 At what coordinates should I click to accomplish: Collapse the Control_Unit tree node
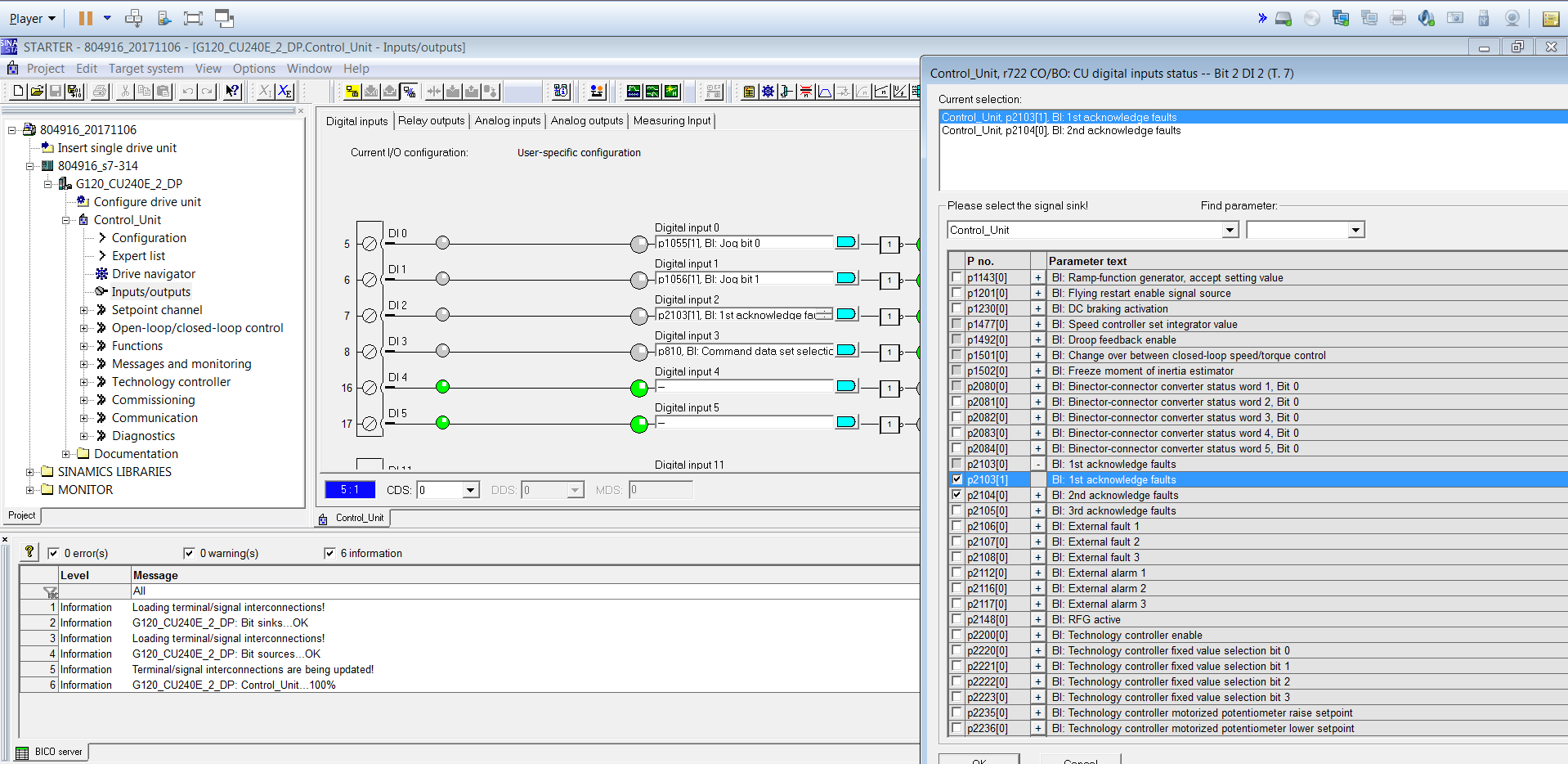(x=65, y=220)
